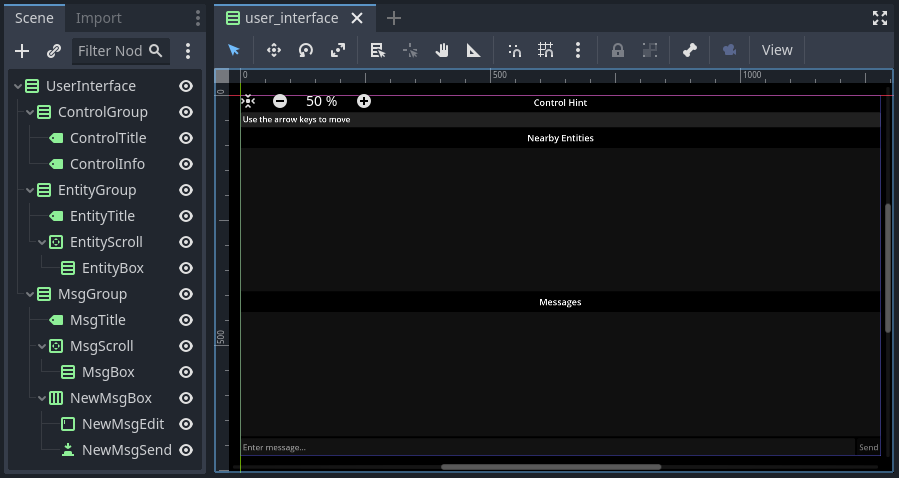Reset zoom using the 50 % button
Image resolution: width=899 pixels, height=478 pixels.
pos(321,101)
